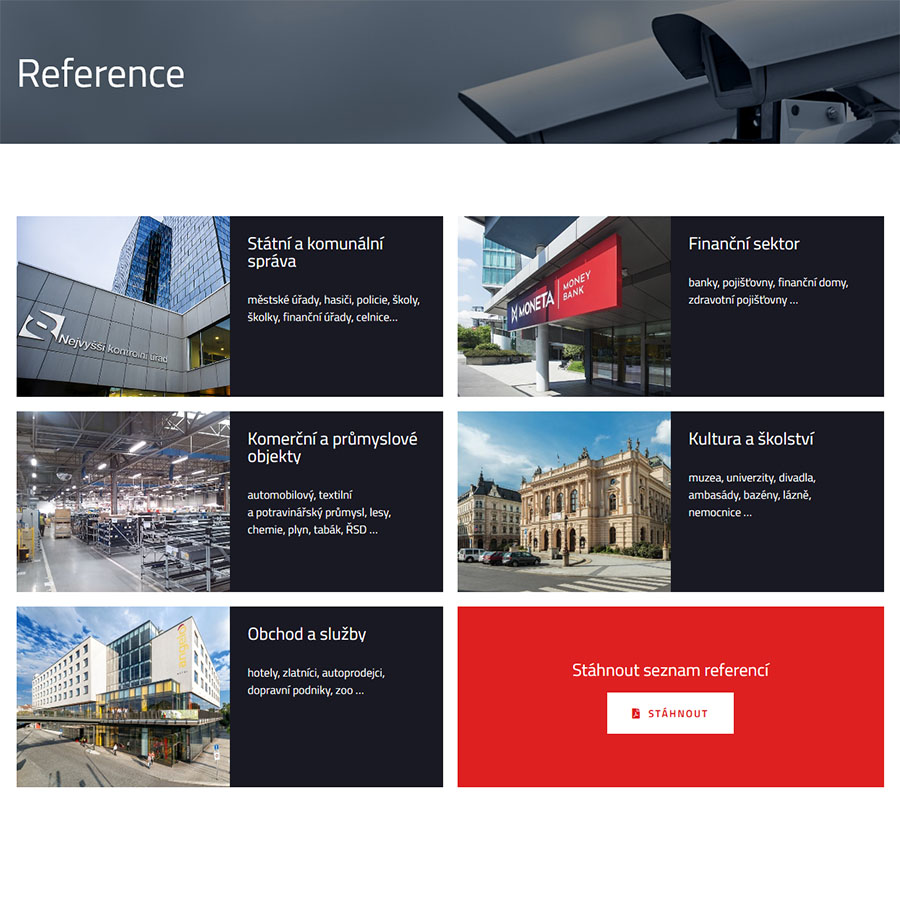Click the hotely, zlatníci description text
This screenshot has width=900, height=900.
316,681
